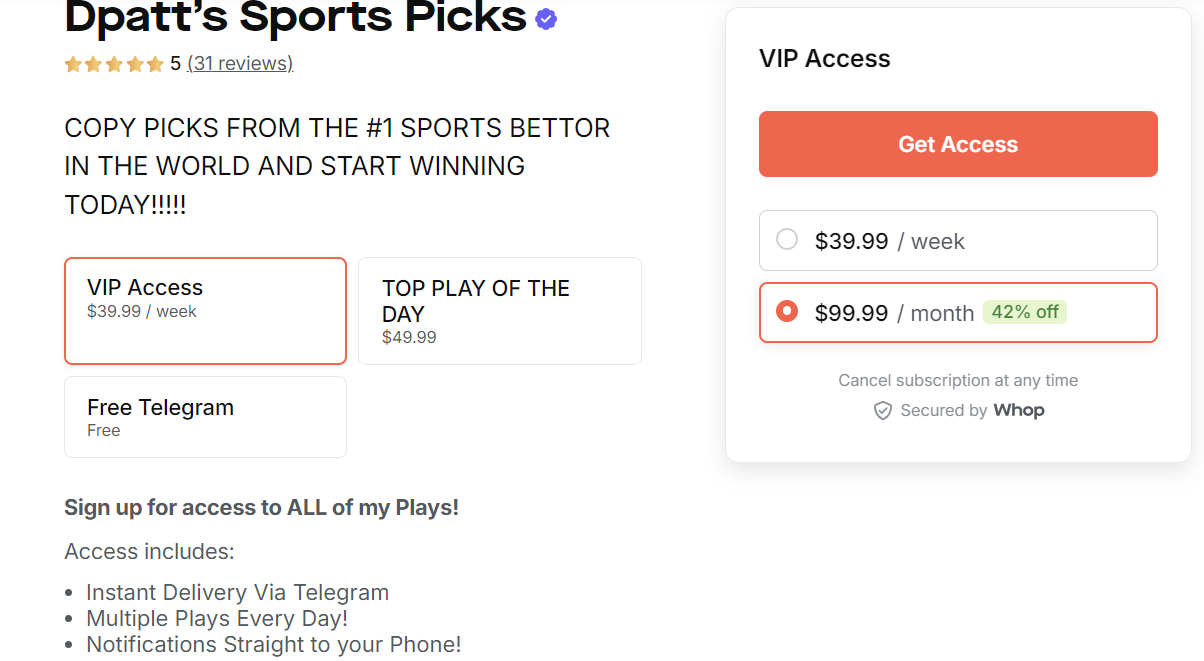The image size is (1204, 661).
Task: Select the VIP Access plan card
Action: [205, 311]
